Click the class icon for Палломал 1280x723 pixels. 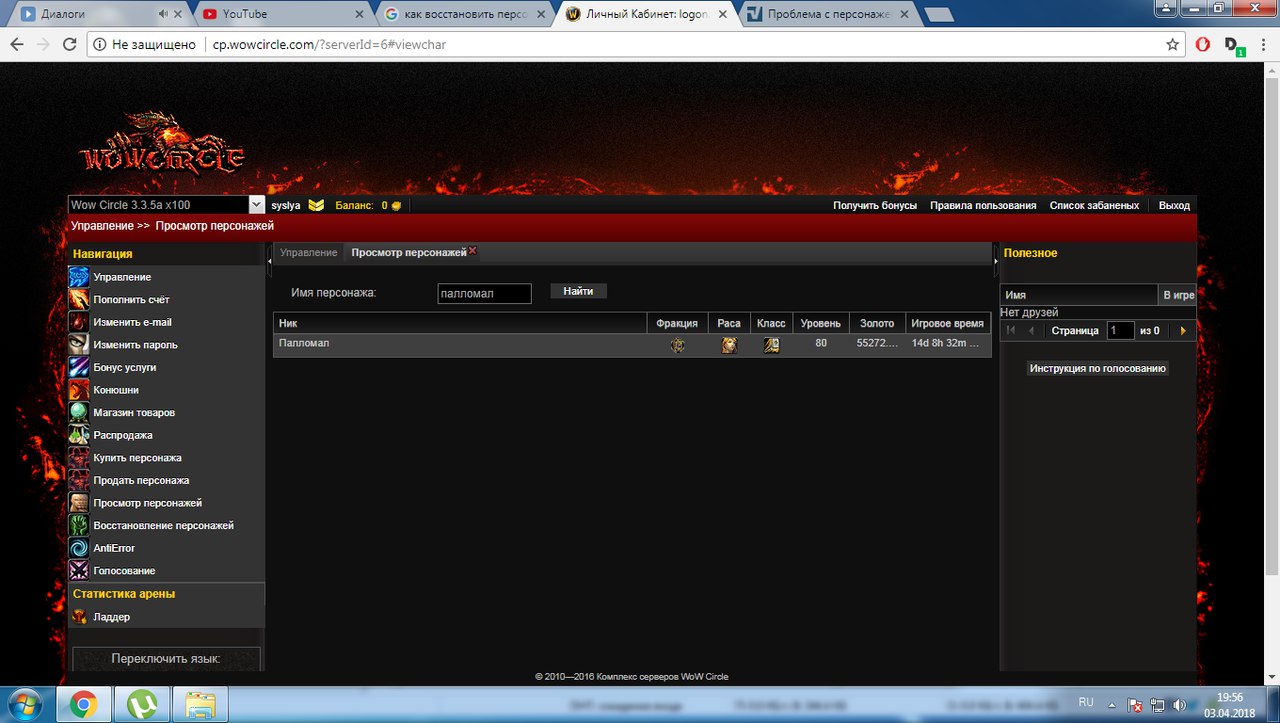point(771,345)
